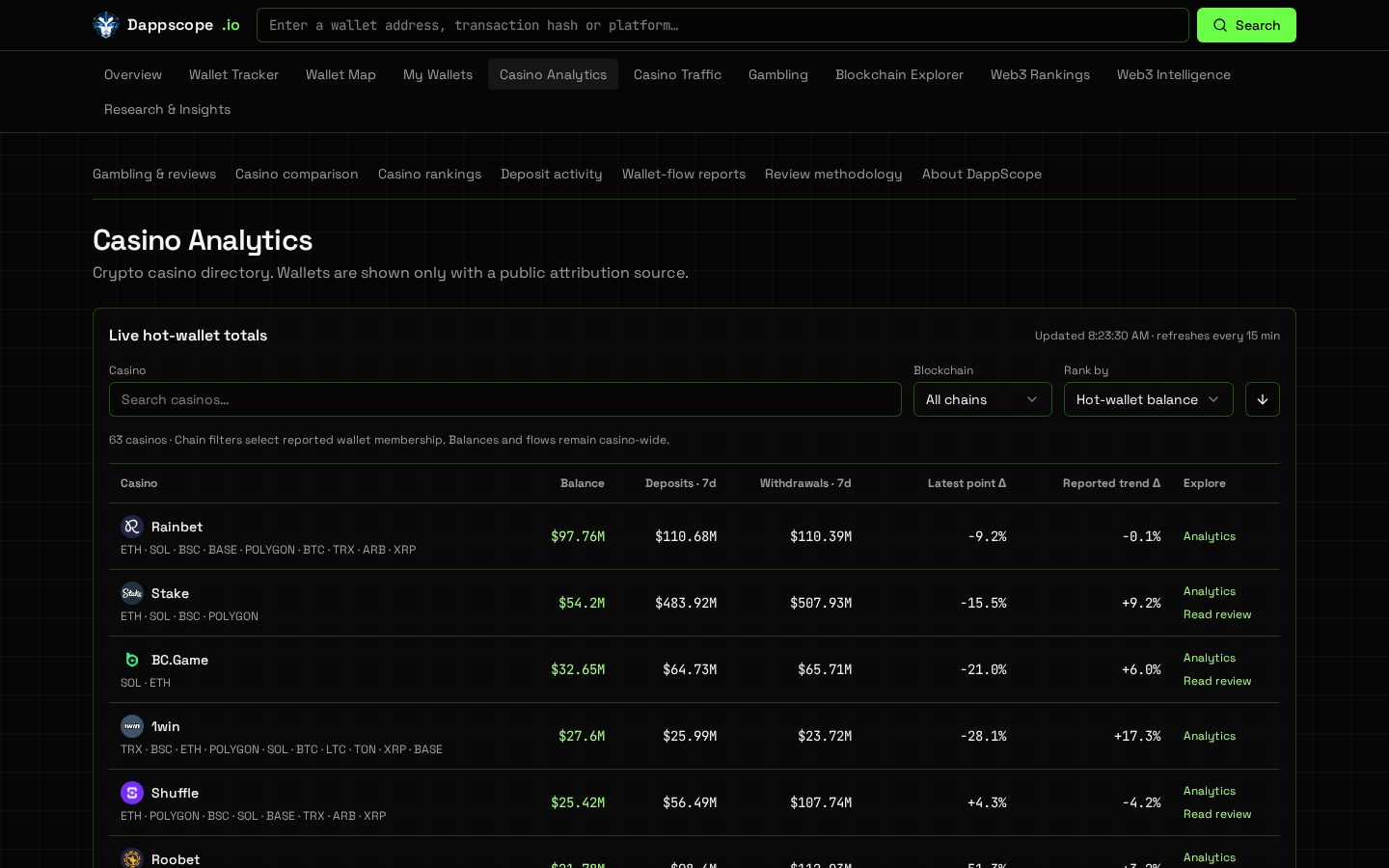This screenshot has height=868, width=1389.
Task: Open the Web3 Intelligence tab
Action: click(1173, 74)
